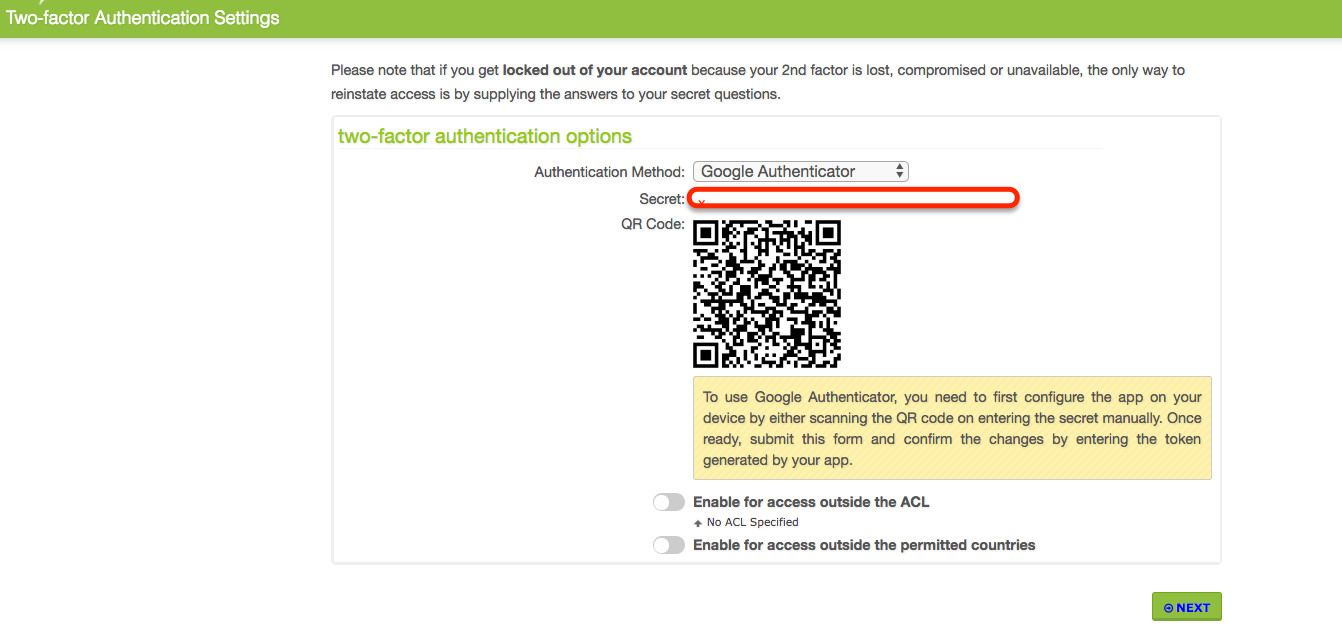Click 'Enable for access outside the permitted countries' label

864,545
